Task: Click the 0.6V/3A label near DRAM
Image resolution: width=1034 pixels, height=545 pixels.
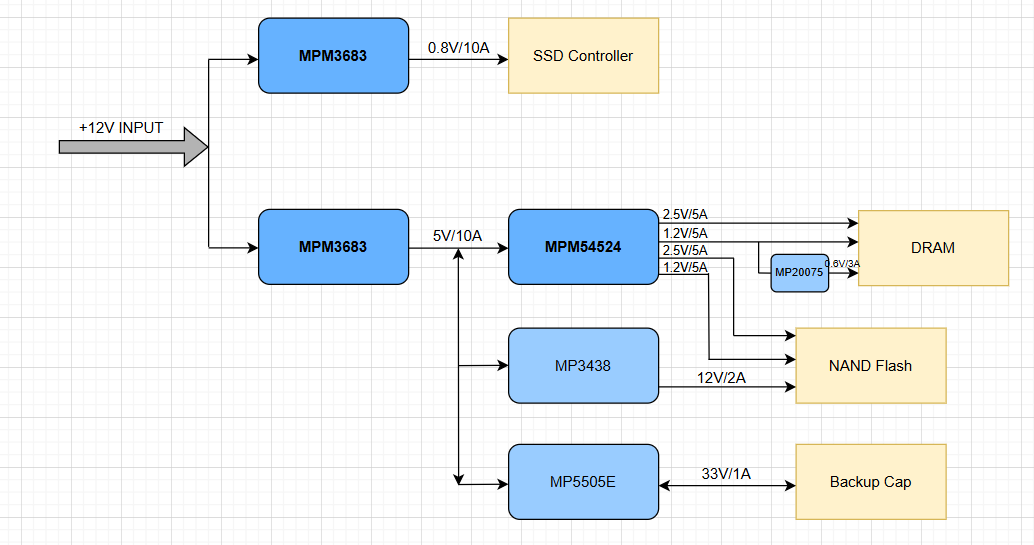Action: pos(842,263)
